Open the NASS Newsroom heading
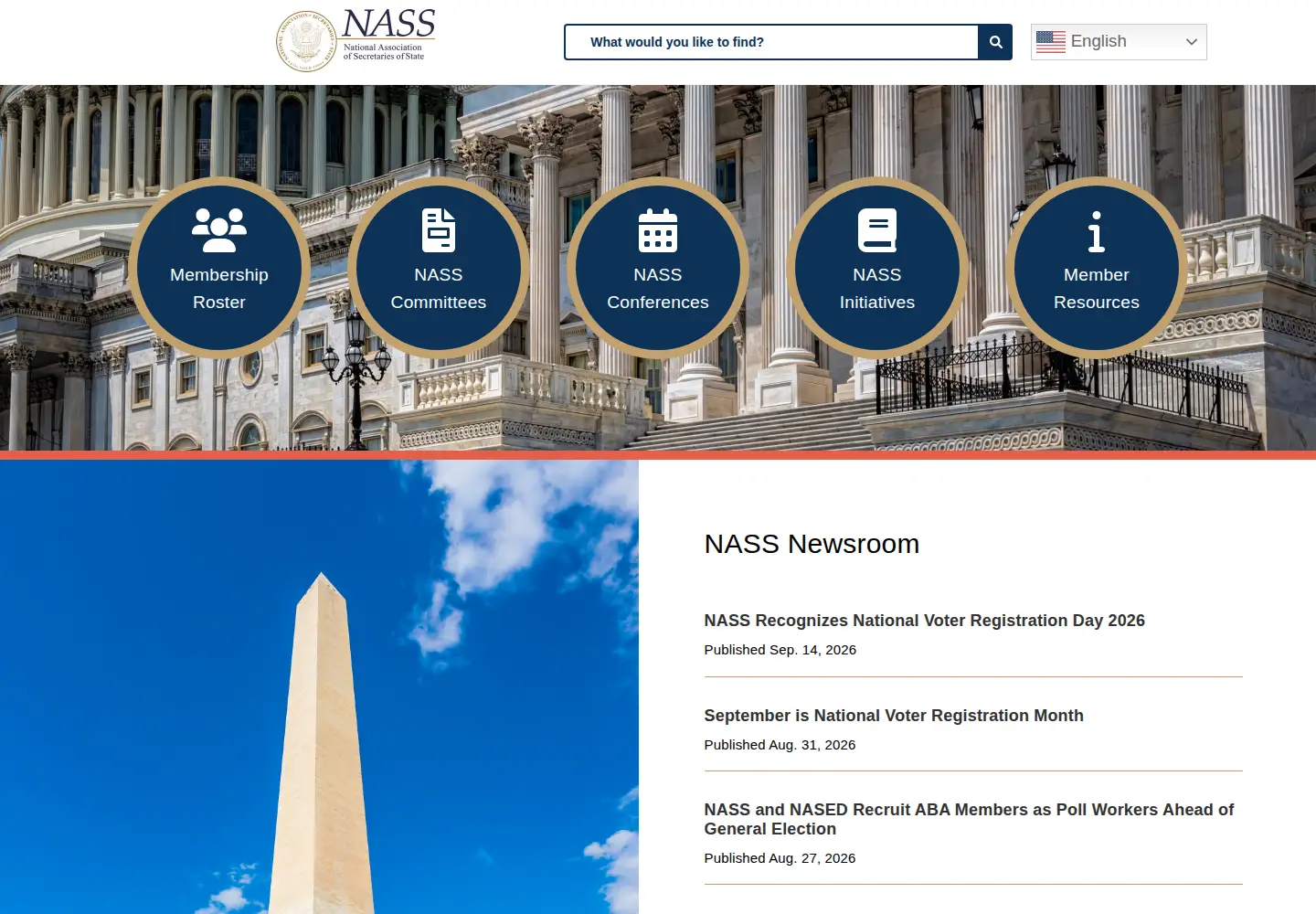This screenshot has height=914, width=1316. 812,544
